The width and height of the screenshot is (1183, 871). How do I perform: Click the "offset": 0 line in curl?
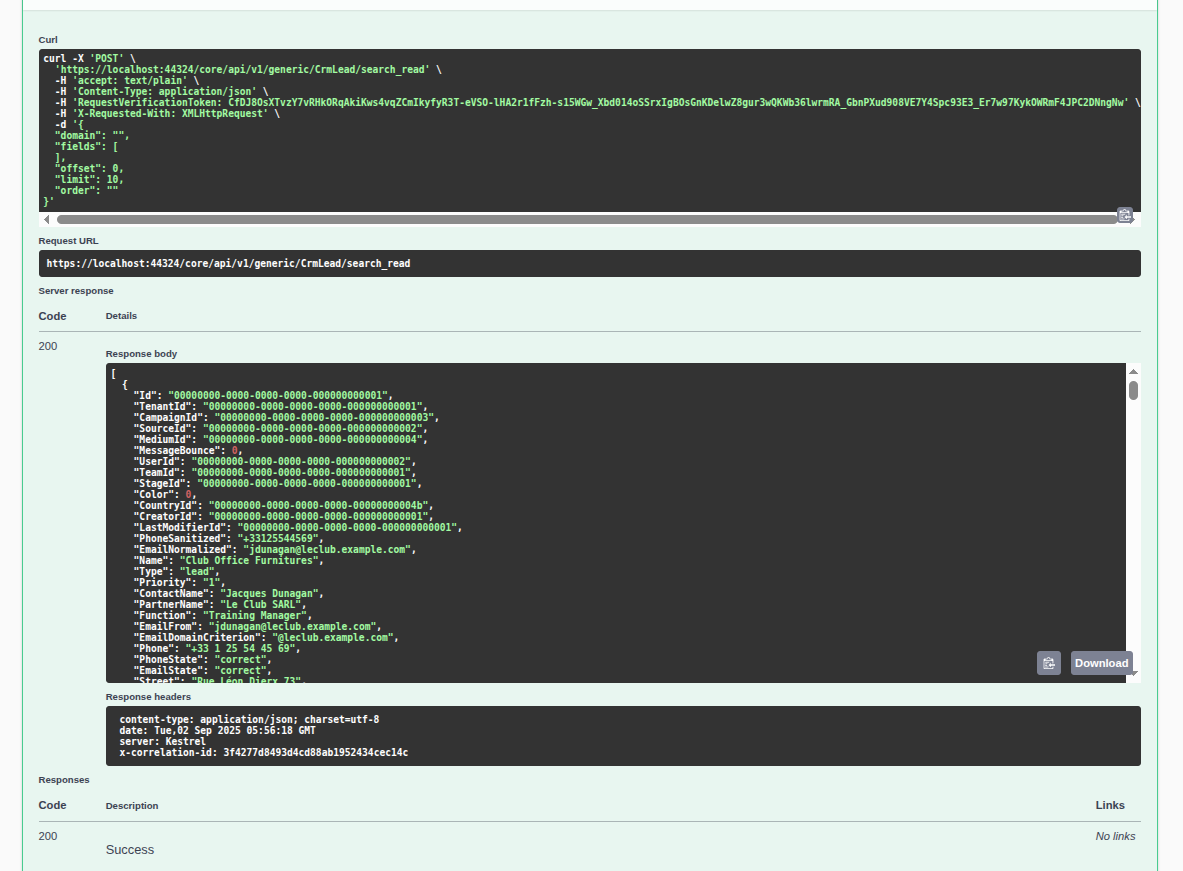click(x=89, y=169)
